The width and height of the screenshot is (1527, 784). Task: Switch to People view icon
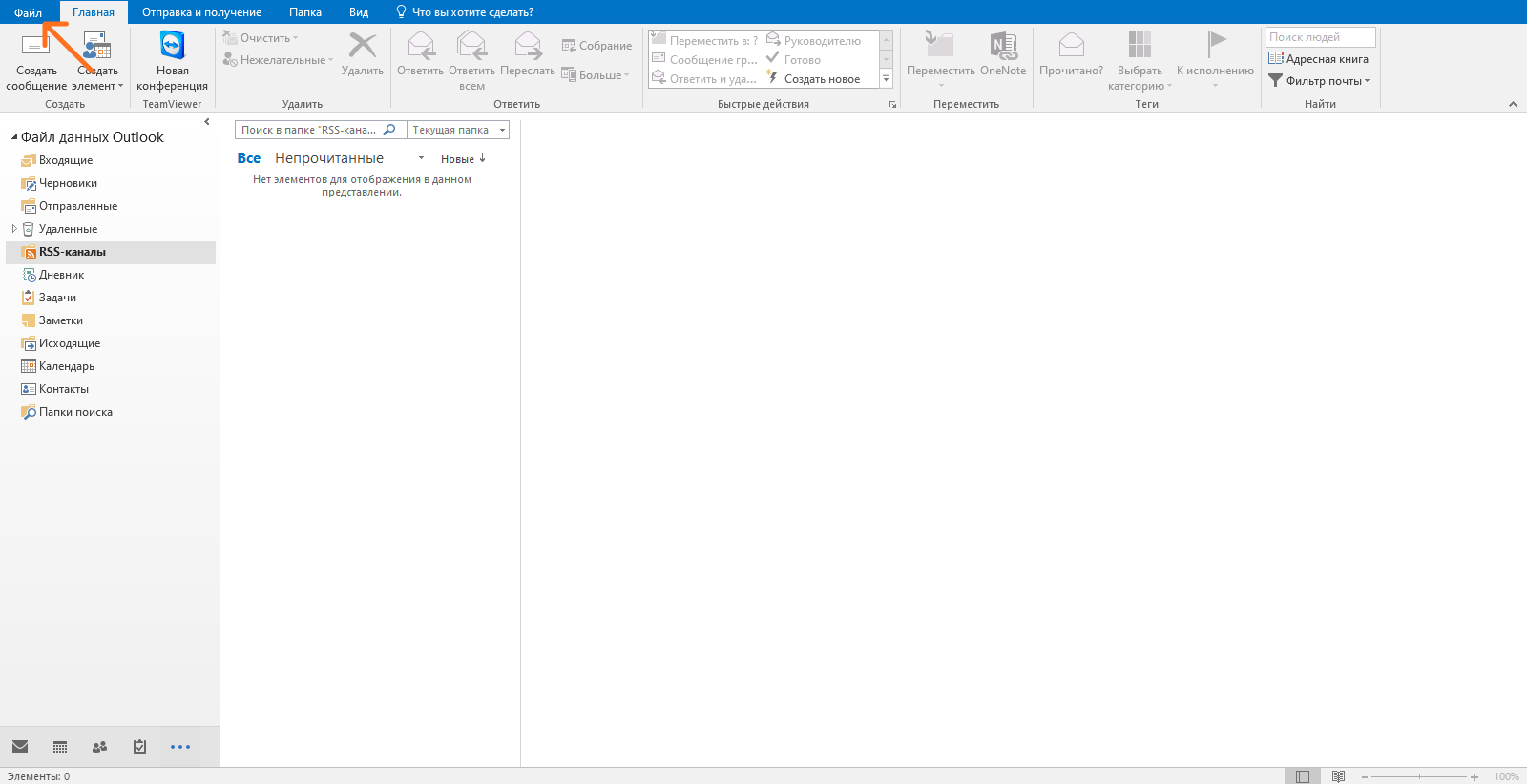(99, 747)
